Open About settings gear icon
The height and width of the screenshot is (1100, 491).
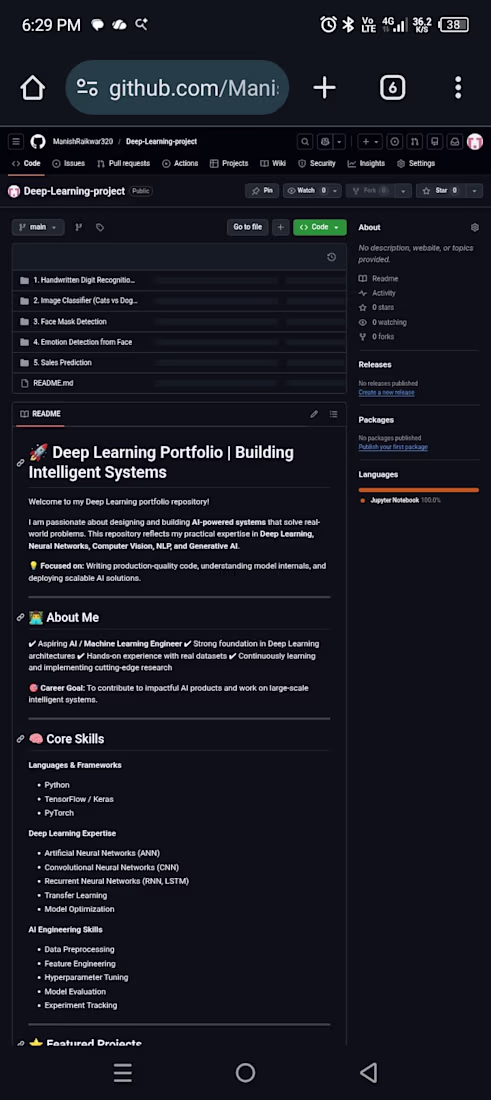click(475, 227)
